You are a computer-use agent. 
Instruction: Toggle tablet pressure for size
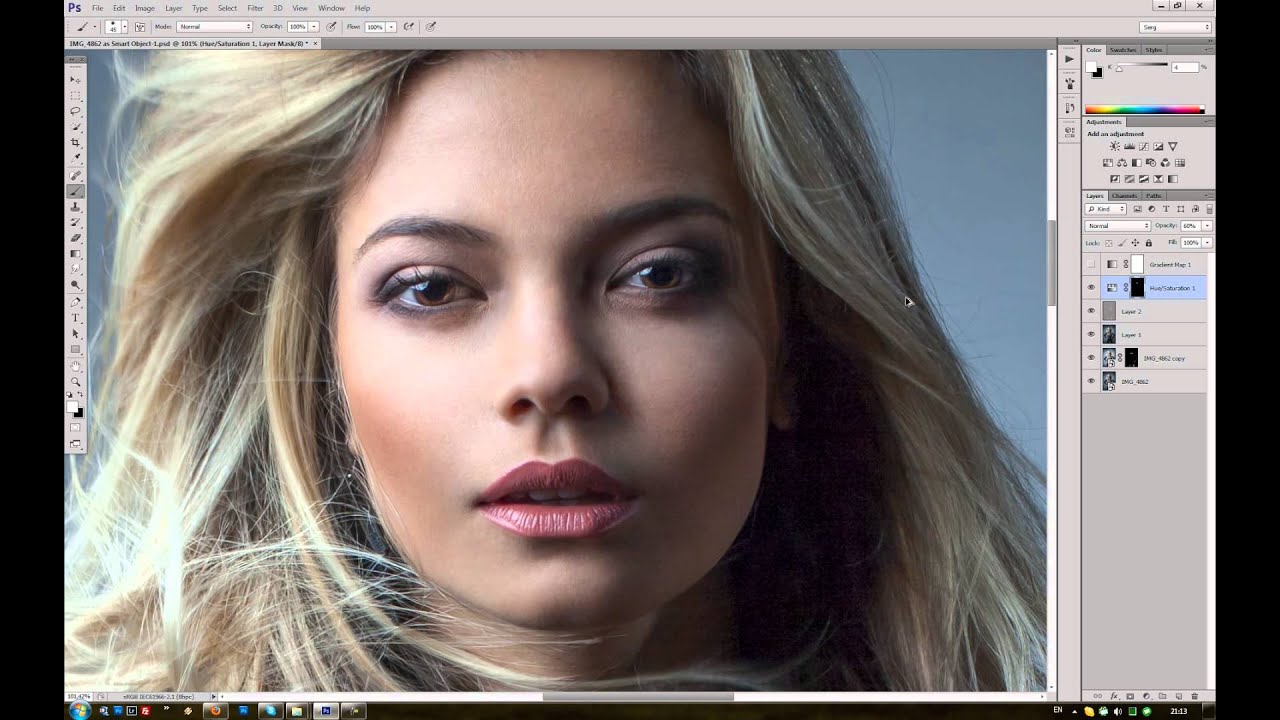coord(431,27)
